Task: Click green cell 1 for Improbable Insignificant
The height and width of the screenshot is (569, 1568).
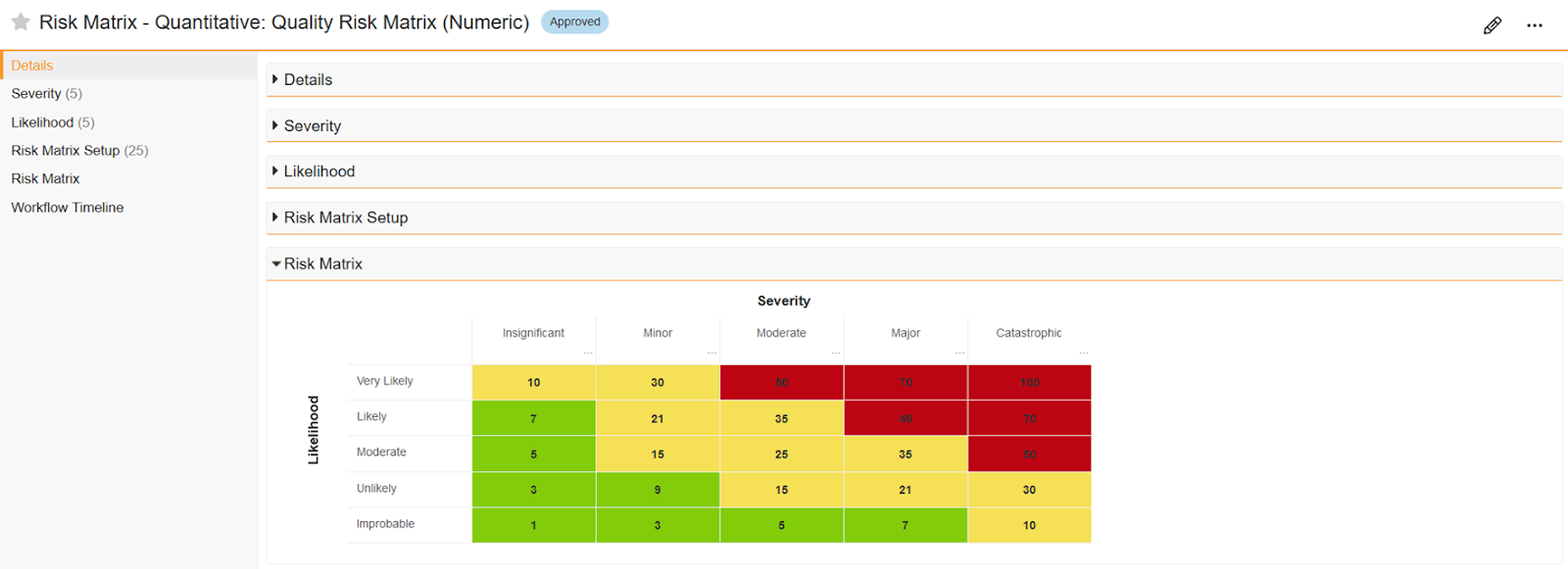Action: coord(533,525)
